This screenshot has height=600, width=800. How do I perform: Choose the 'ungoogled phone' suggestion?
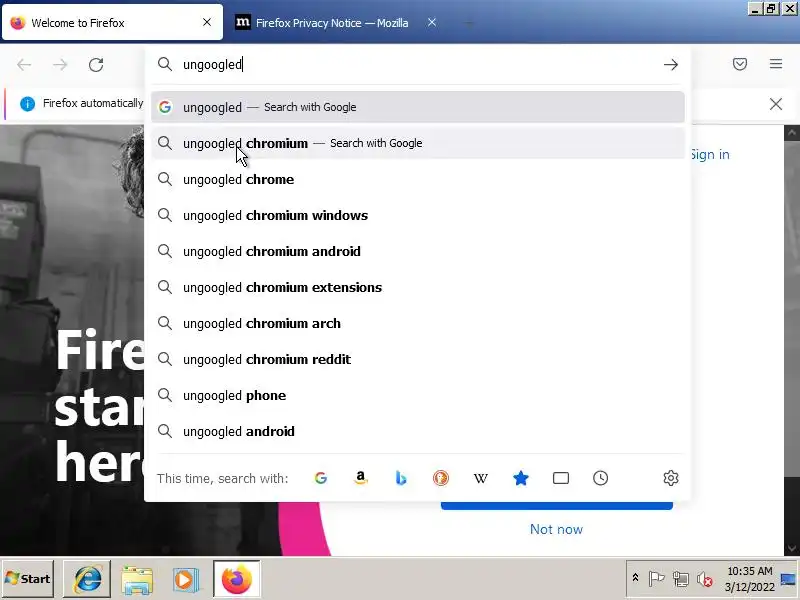pos(417,395)
